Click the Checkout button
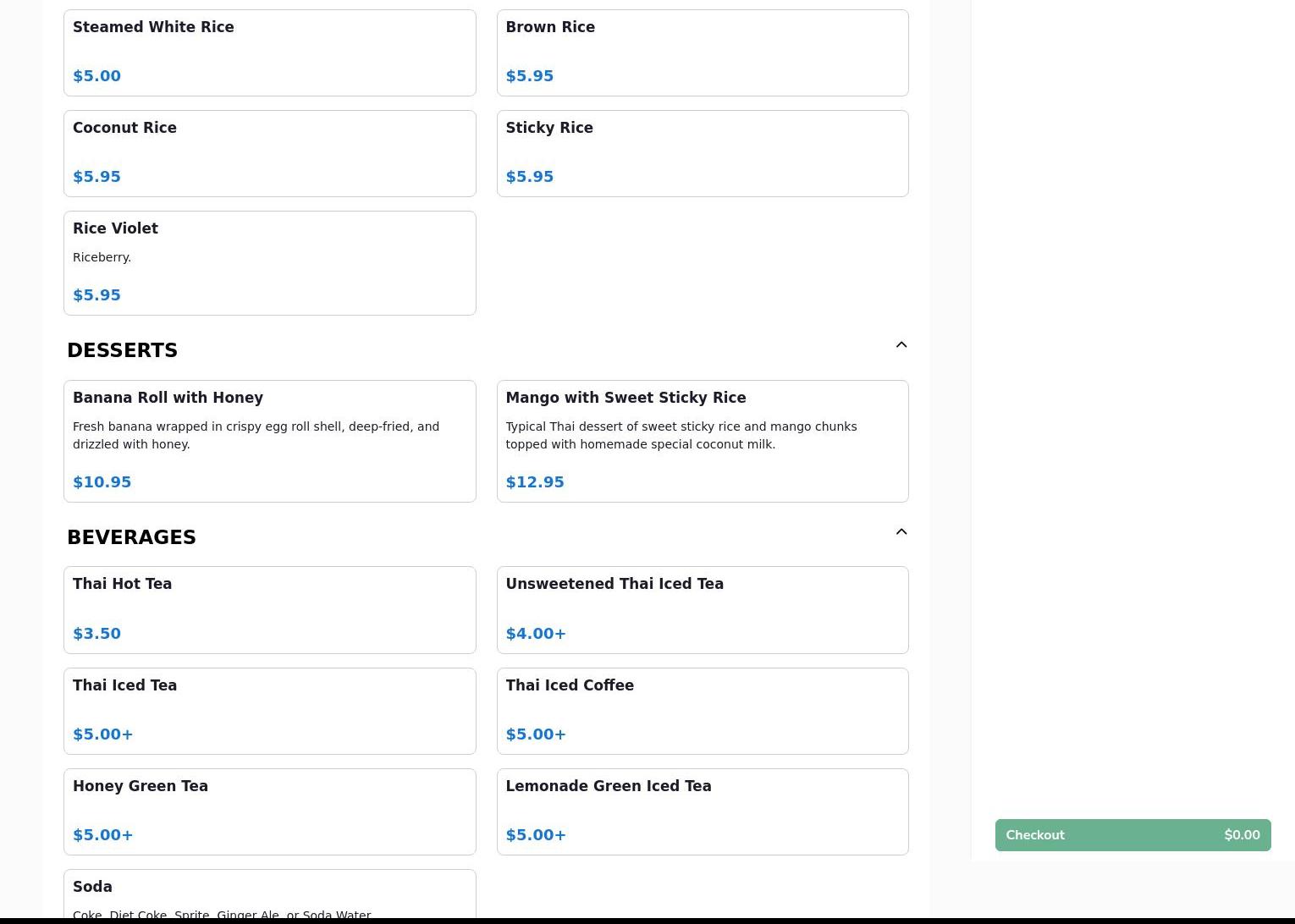The image size is (1295, 924). 1132,834
